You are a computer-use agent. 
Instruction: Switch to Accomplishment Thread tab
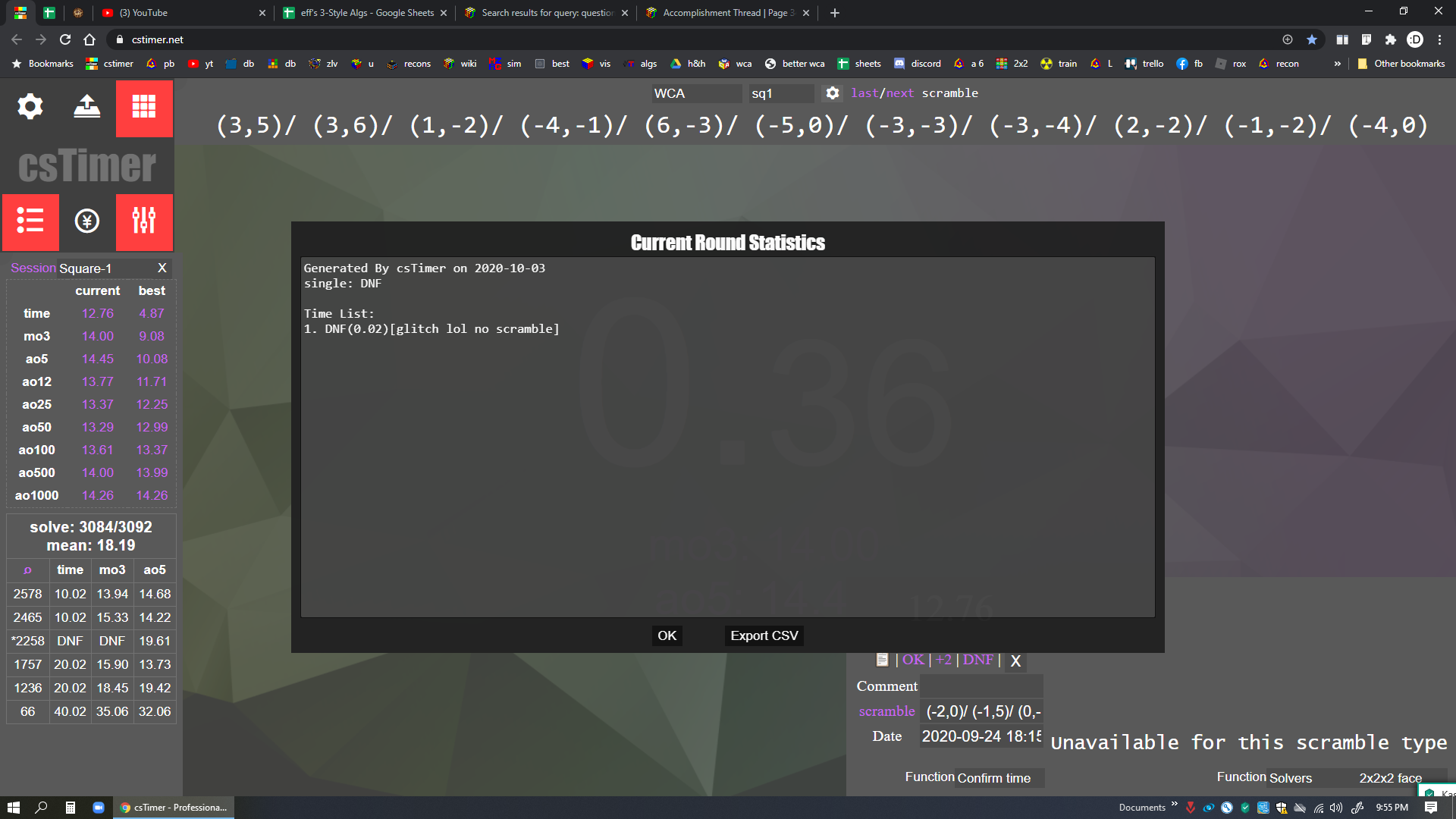726,13
